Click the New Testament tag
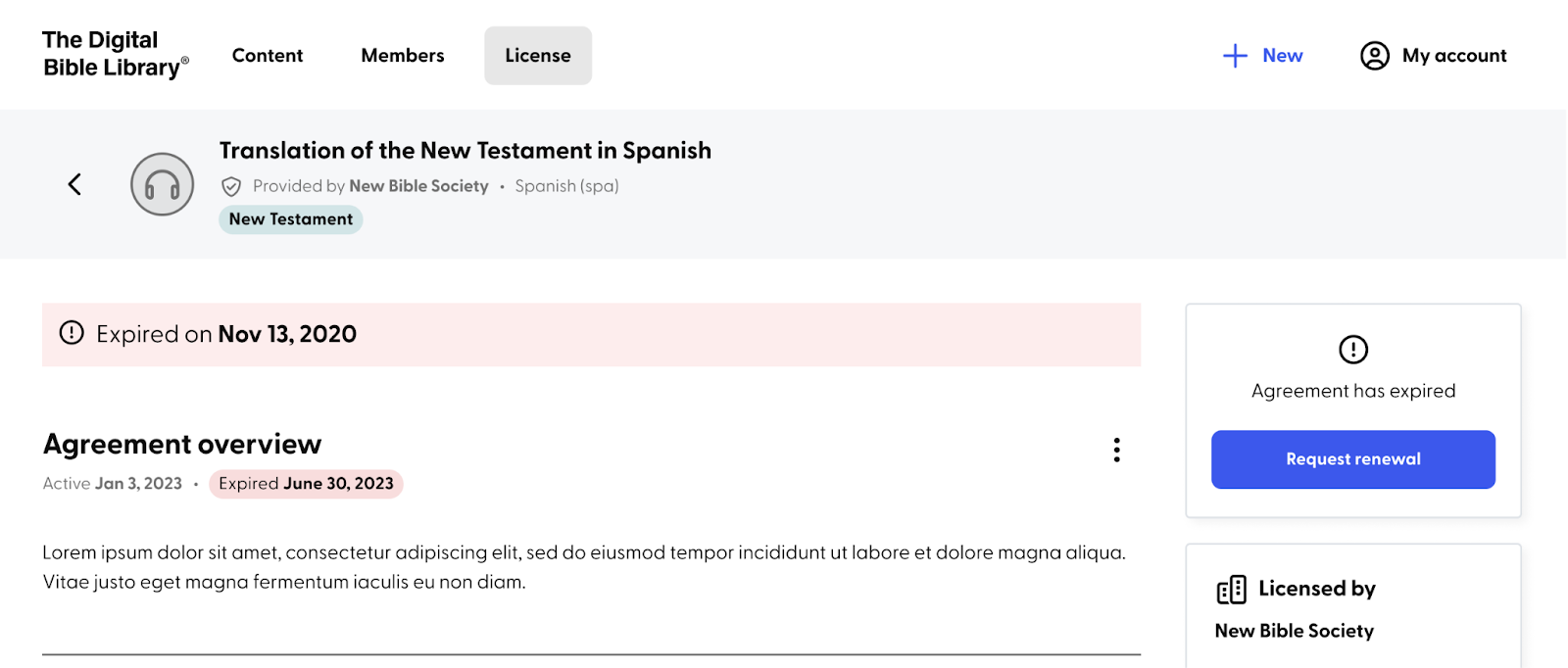The height and width of the screenshot is (668, 1568). click(291, 219)
